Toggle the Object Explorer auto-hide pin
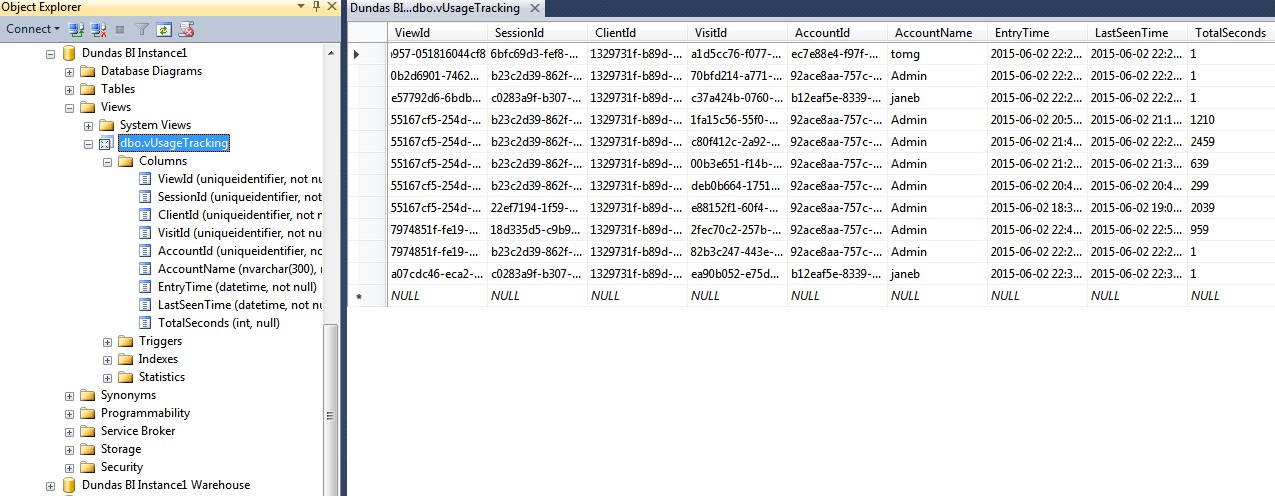 (x=316, y=7)
